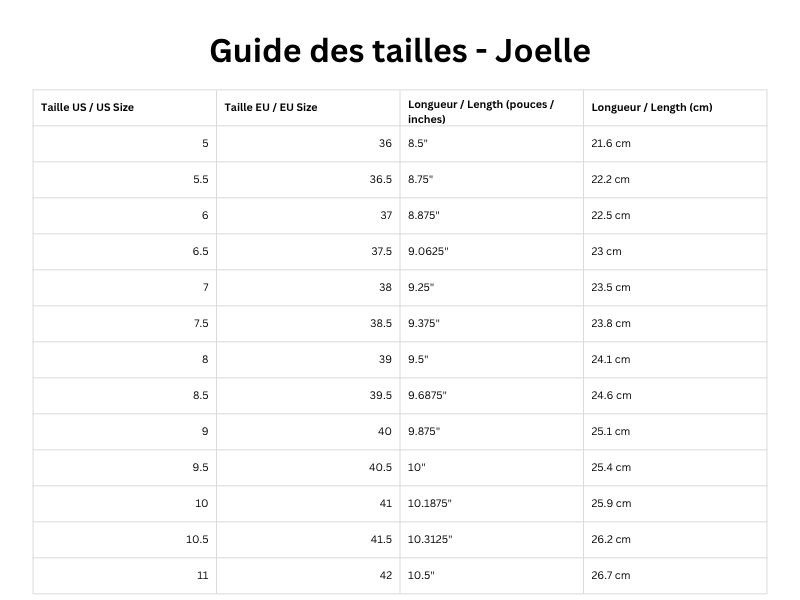Image resolution: width=800 pixels, height=600 pixels.
Task: Click the US size 6.5 cell
Action: pyautogui.click(x=200, y=251)
